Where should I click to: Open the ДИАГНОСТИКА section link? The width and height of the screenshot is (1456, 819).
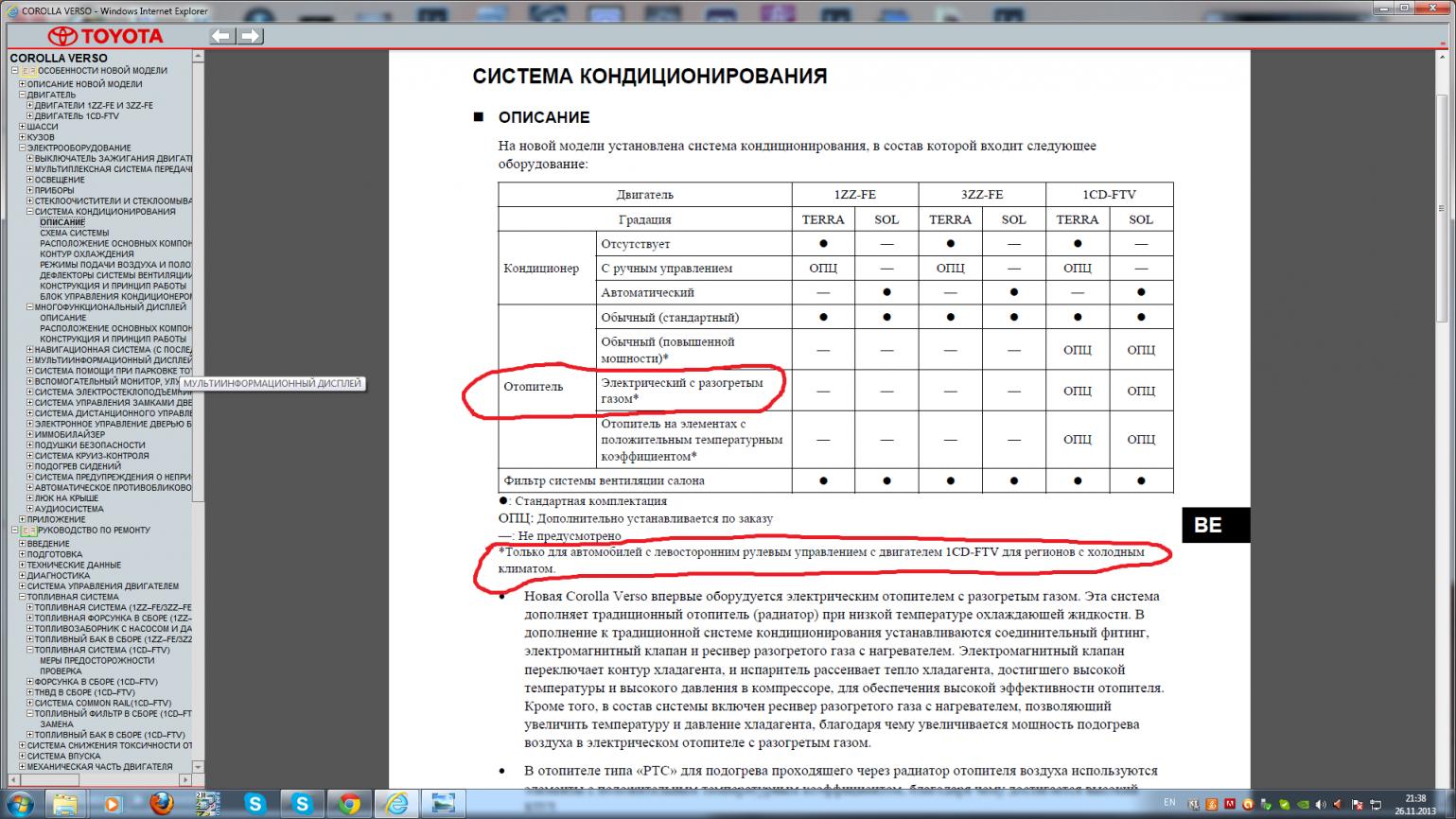coord(59,575)
